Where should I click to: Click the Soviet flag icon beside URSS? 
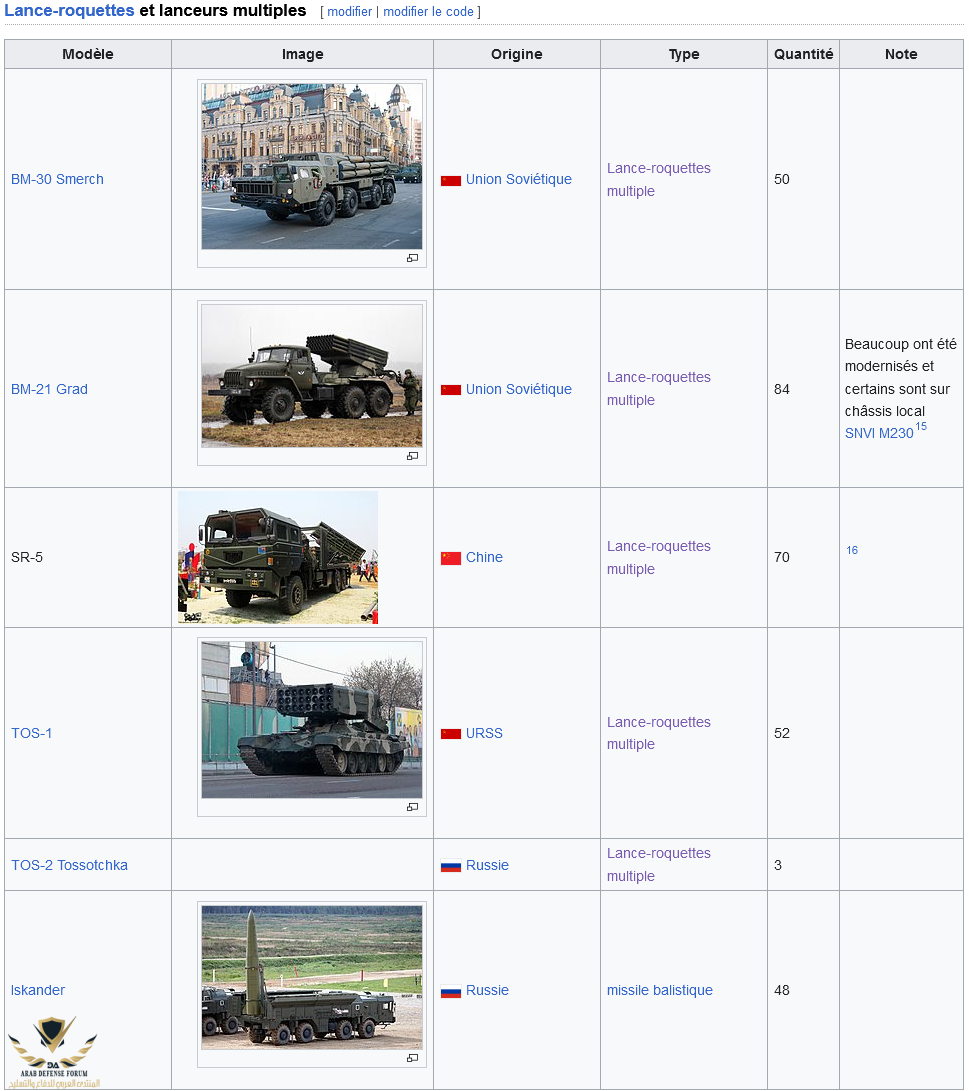(x=451, y=734)
